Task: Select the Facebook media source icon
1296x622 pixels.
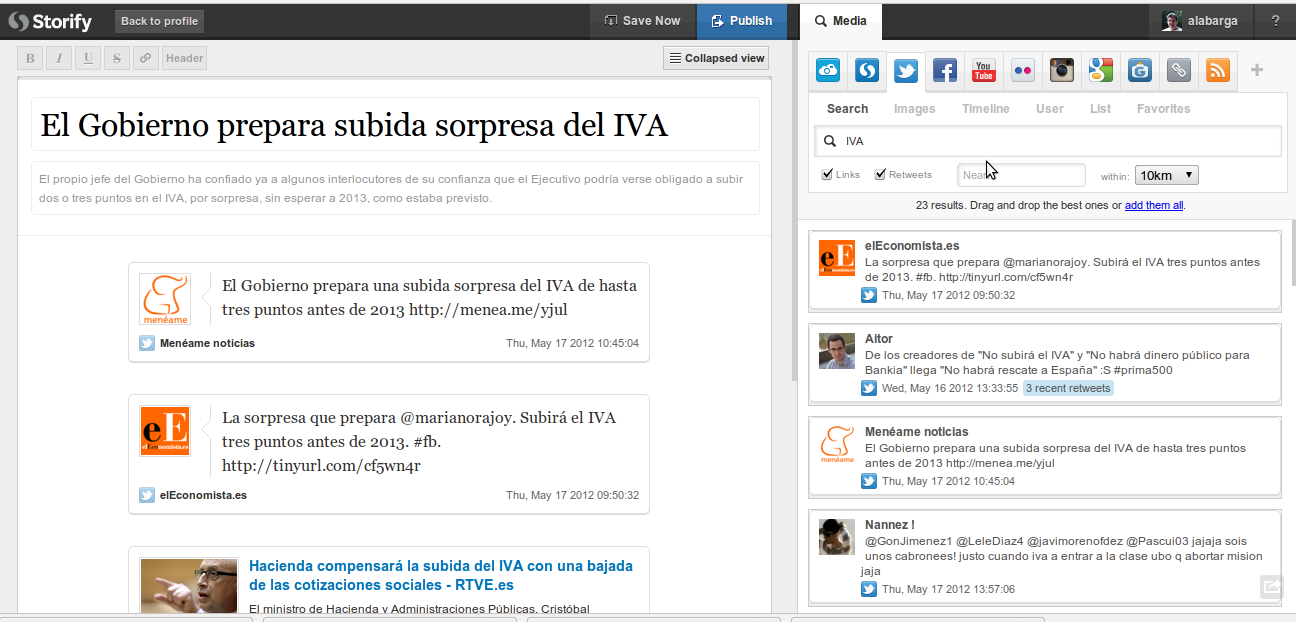Action: pyautogui.click(x=945, y=71)
